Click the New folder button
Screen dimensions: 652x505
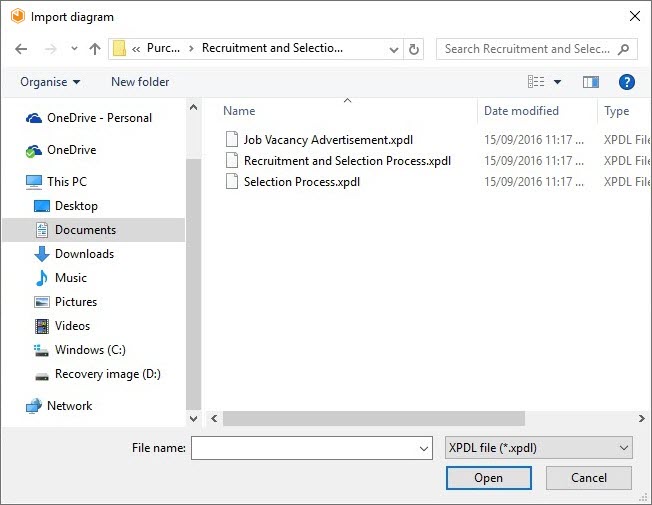coord(140,82)
